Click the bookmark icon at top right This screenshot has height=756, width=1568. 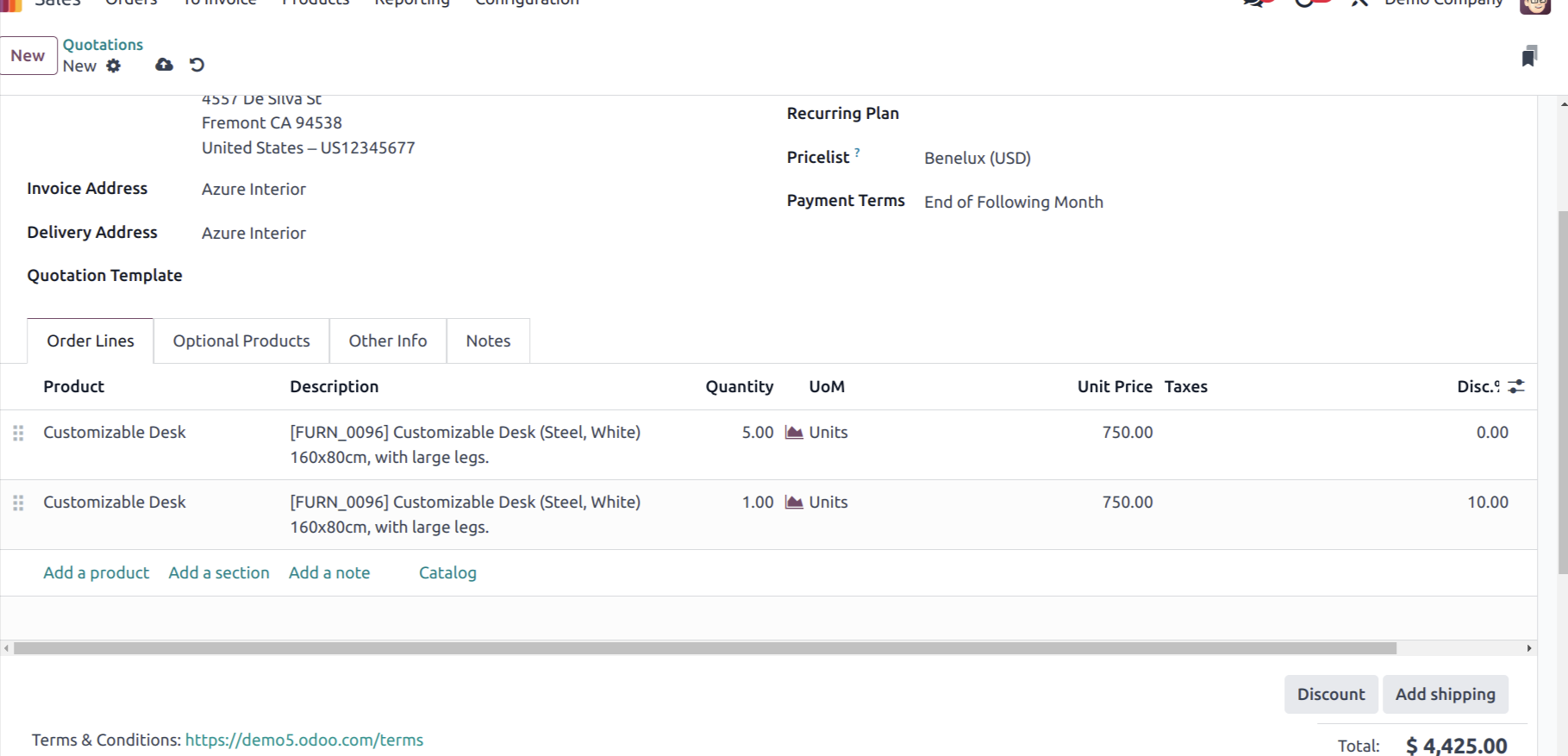pyautogui.click(x=1529, y=57)
